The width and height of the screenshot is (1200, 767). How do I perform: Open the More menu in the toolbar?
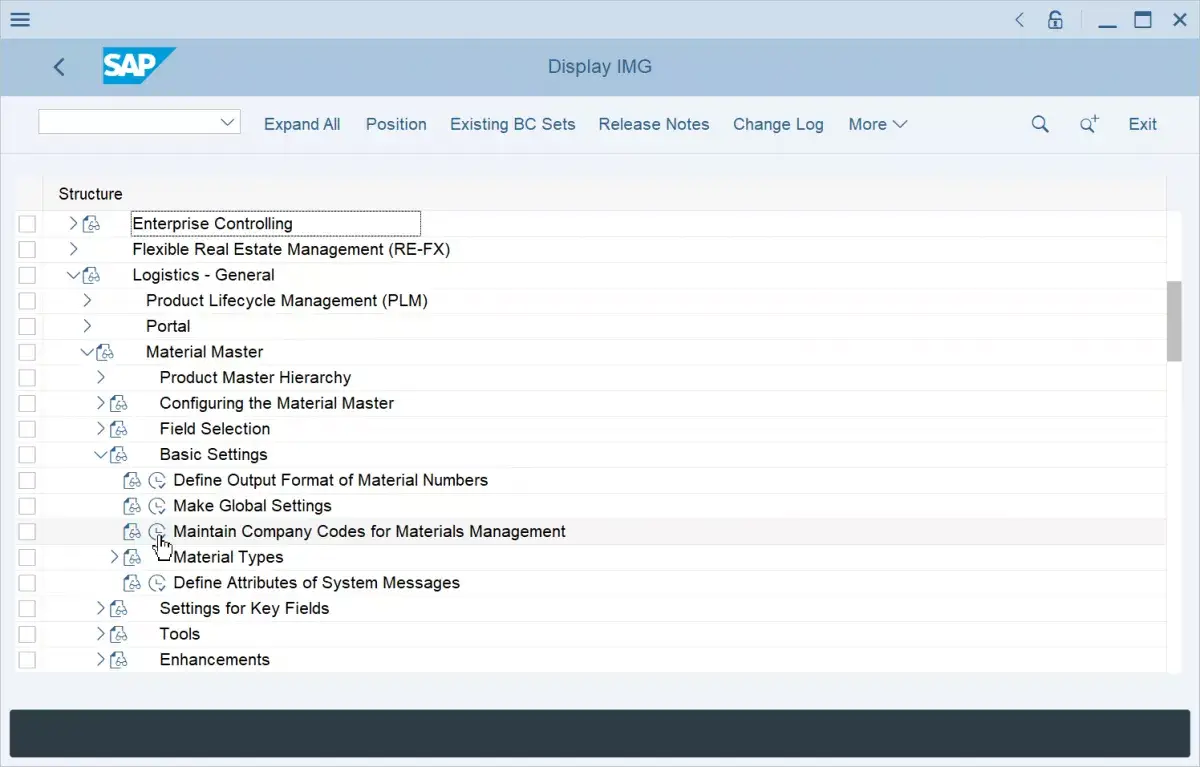tap(877, 124)
